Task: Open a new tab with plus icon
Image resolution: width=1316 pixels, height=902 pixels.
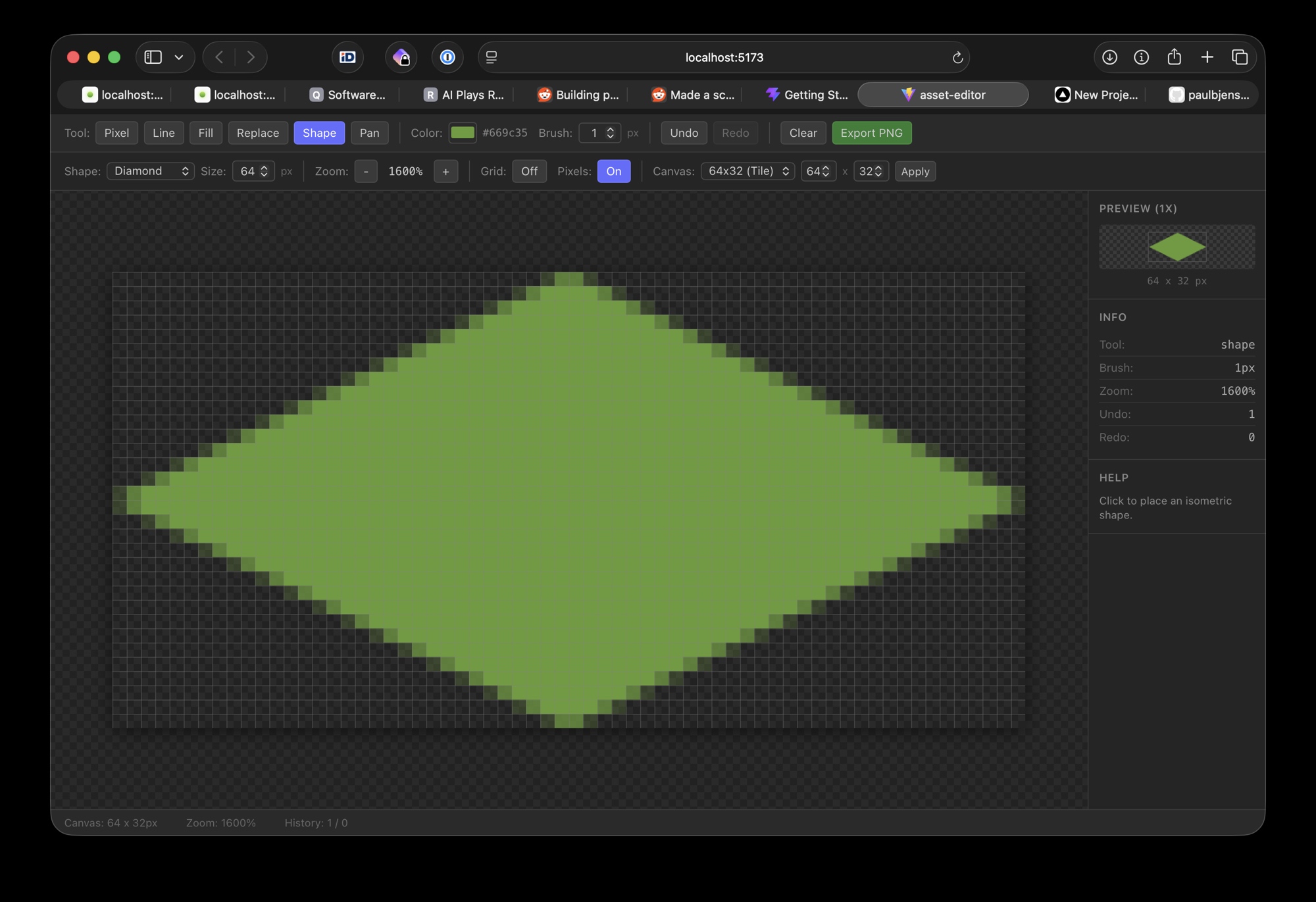Action: [1207, 57]
